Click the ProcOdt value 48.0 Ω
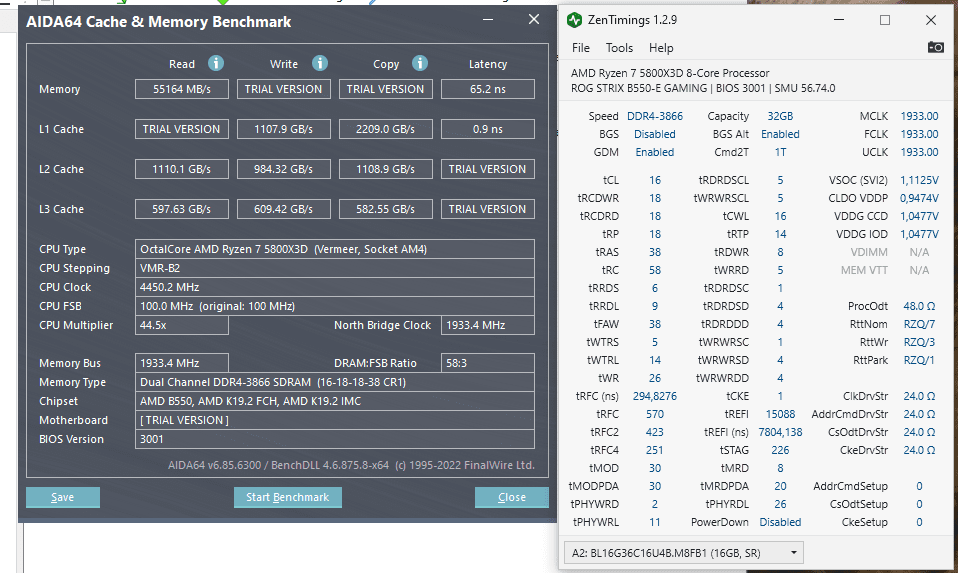Viewport: 958px width, 573px height. [x=919, y=306]
